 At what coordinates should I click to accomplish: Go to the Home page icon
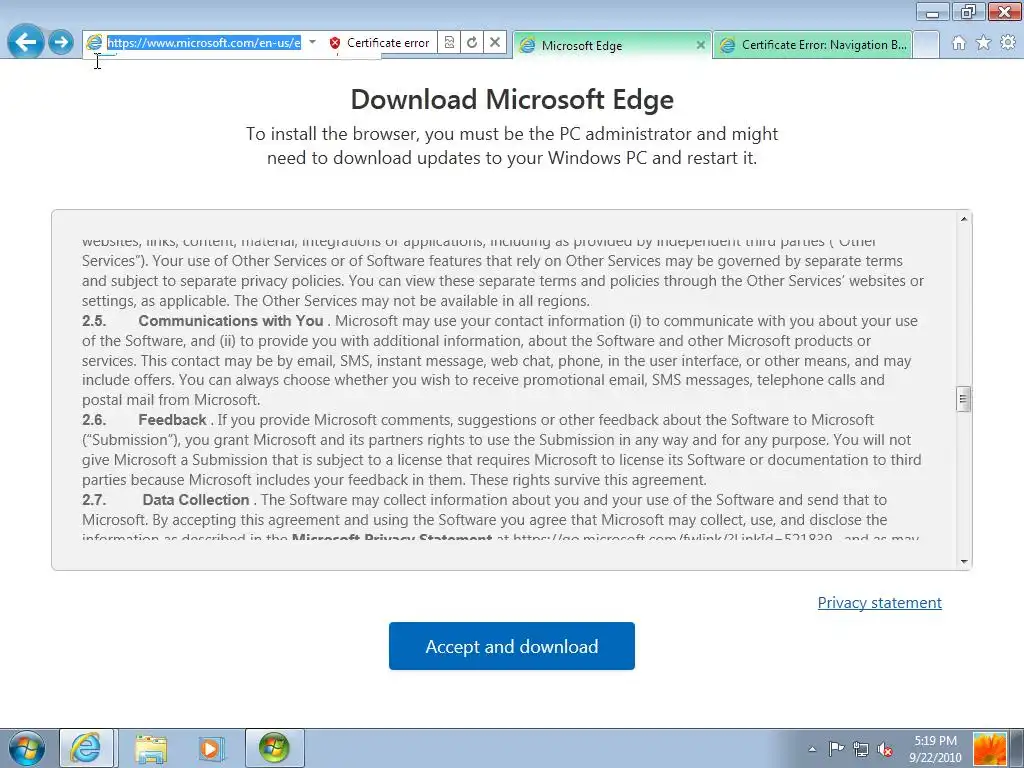coord(959,43)
